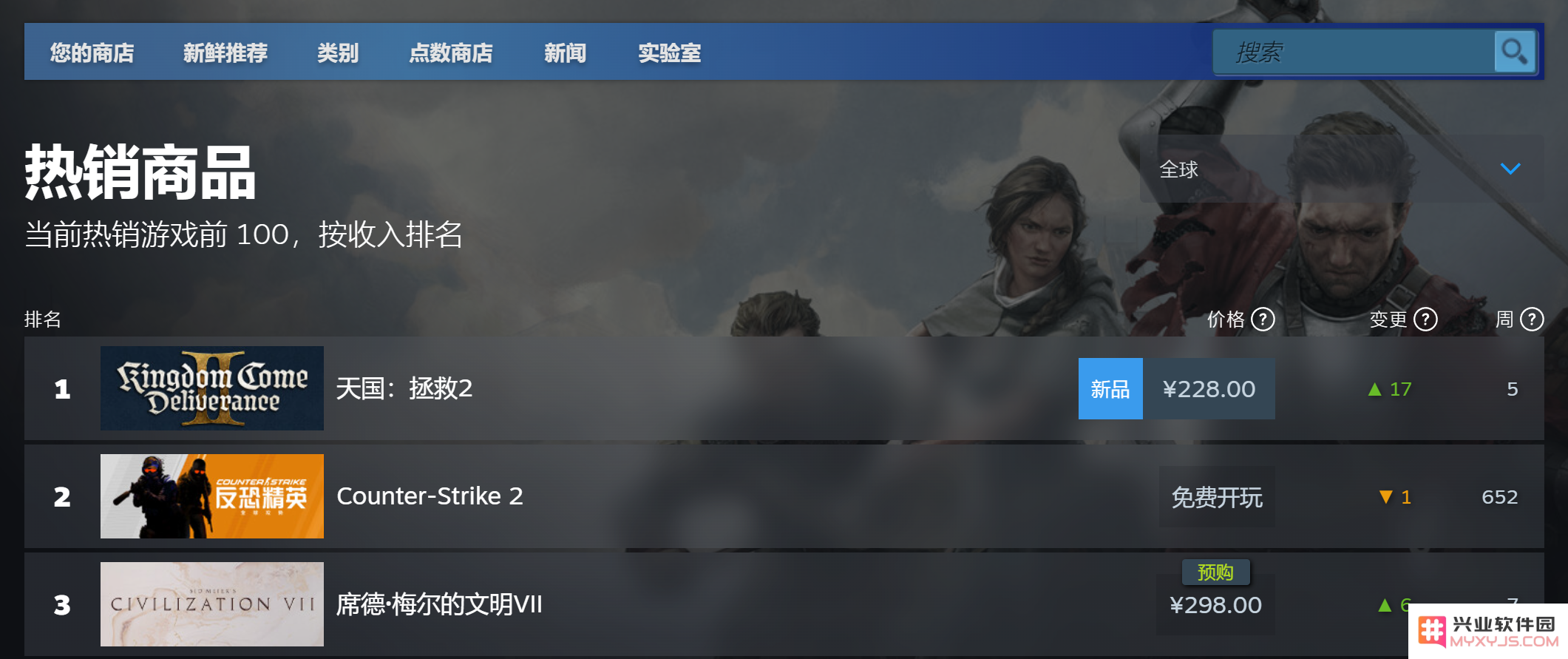The image size is (1568, 659).
Task: Click the green up arrow showing 17
Action: point(1375,389)
